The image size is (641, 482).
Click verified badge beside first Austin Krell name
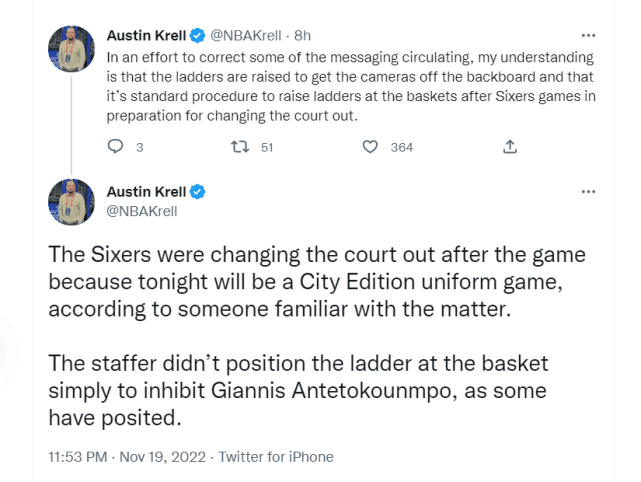[197, 36]
